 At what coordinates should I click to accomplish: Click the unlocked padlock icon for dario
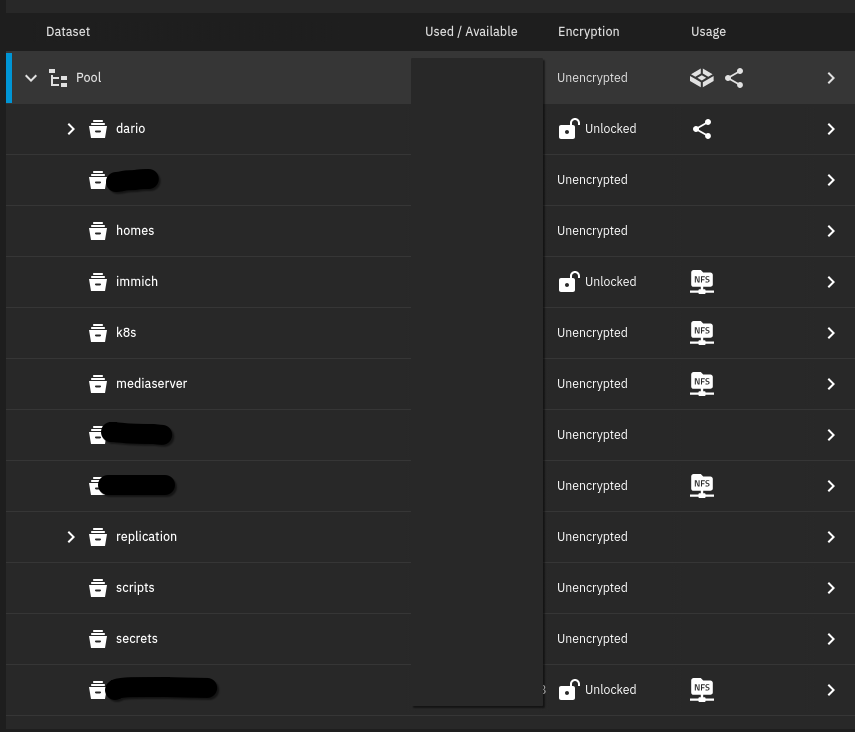pos(568,129)
